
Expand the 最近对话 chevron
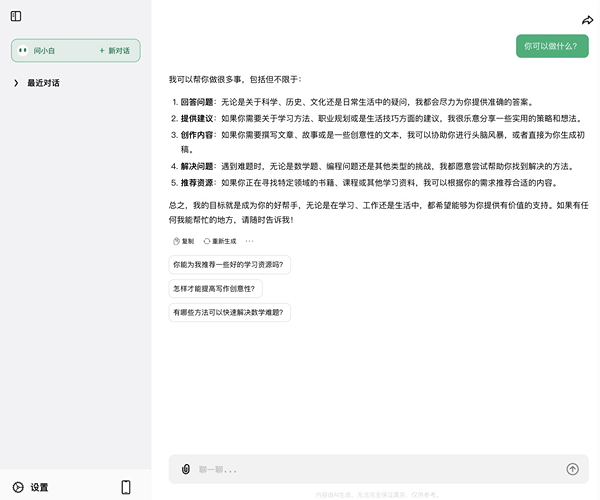point(16,83)
